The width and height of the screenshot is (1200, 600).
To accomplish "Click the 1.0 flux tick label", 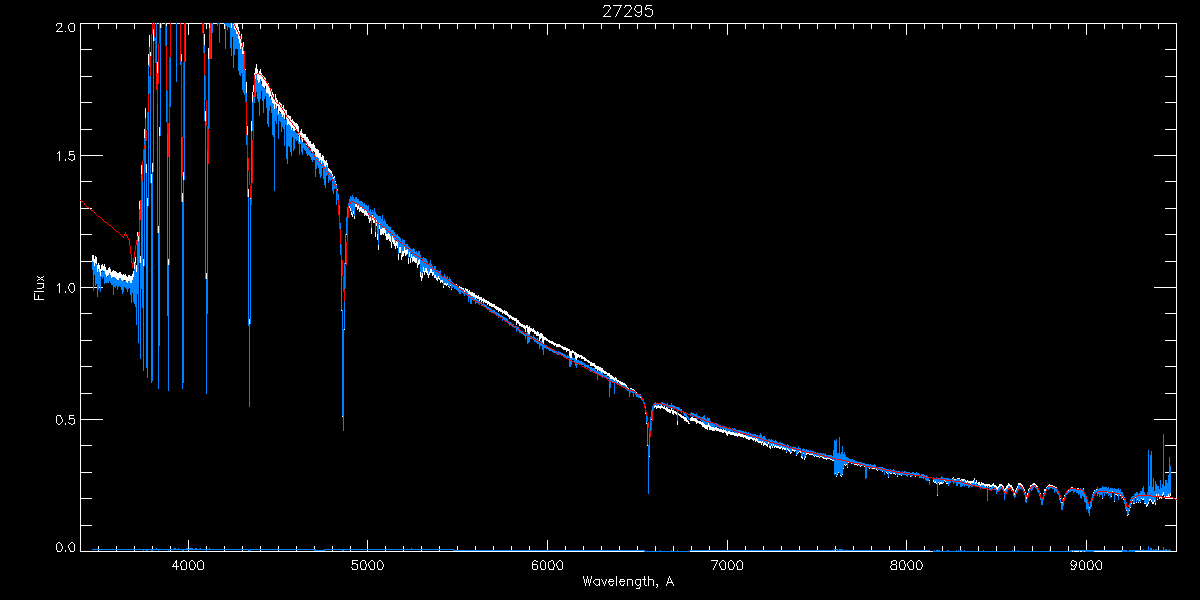I will coord(64,288).
